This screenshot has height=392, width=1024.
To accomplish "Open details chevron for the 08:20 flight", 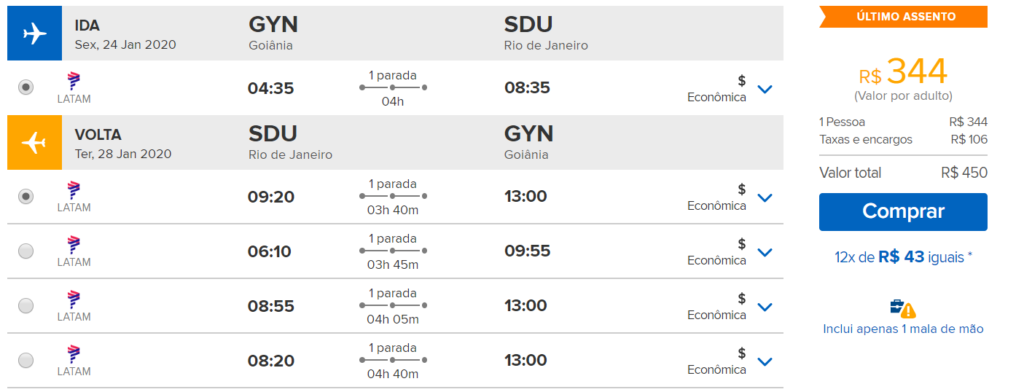I will tap(765, 362).
